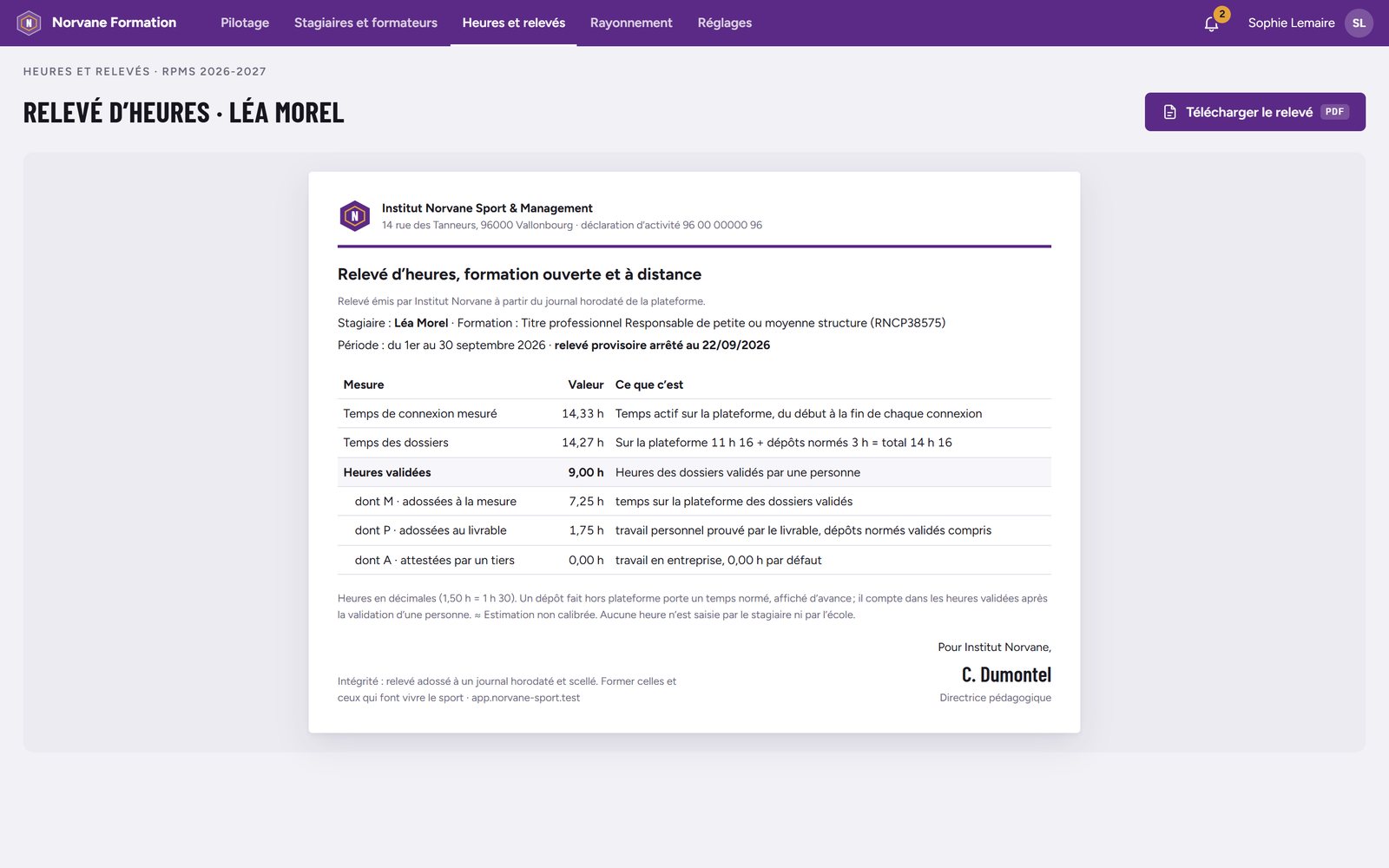Go to Stagiaires et formateurs
Viewport: 1389px width, 868px height.
(x=365, y=23)
